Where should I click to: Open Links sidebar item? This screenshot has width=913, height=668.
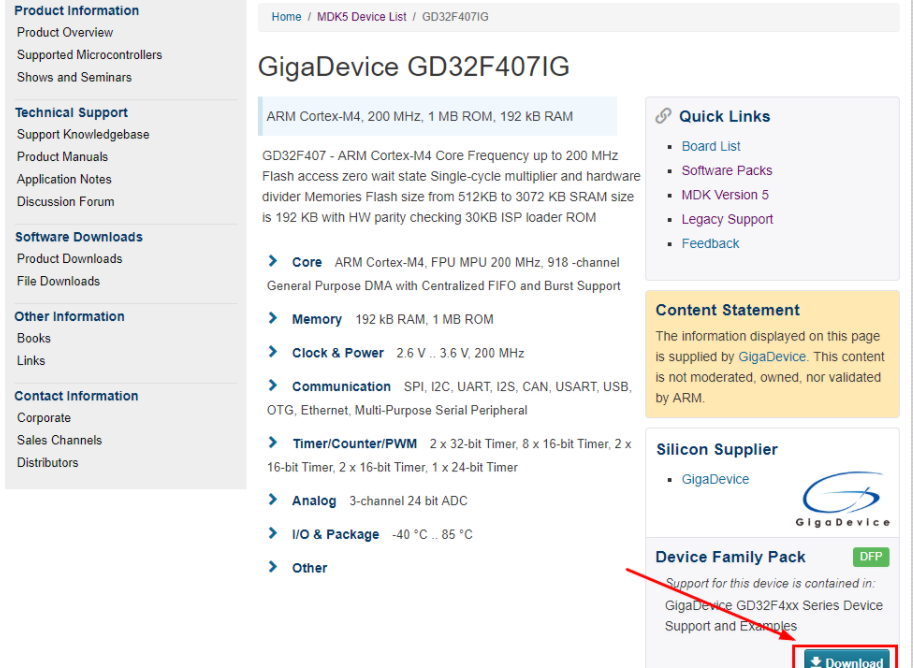click(x=31, y=361)
